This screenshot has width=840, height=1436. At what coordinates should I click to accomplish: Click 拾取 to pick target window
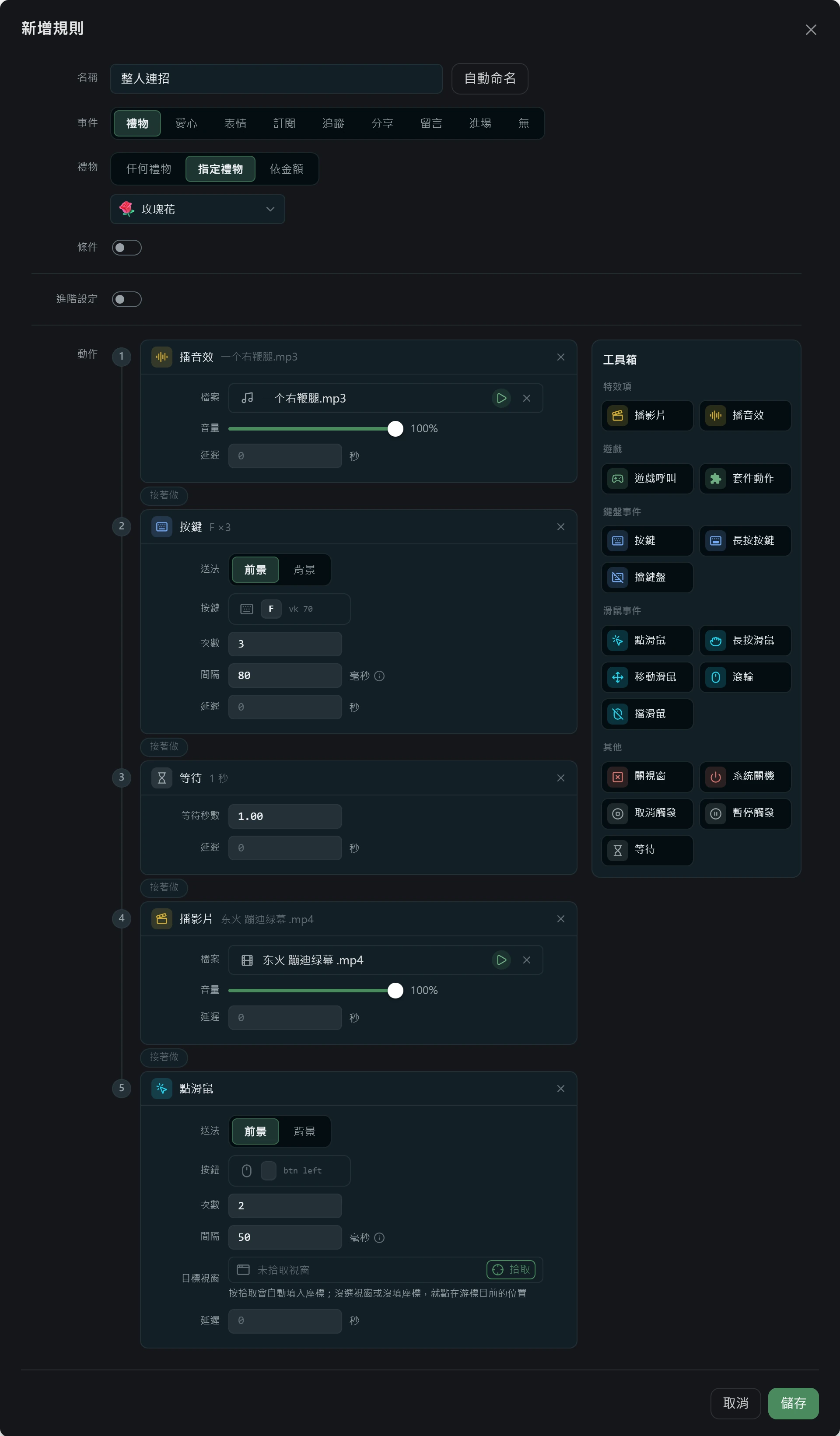click(x=511, y=1269)
